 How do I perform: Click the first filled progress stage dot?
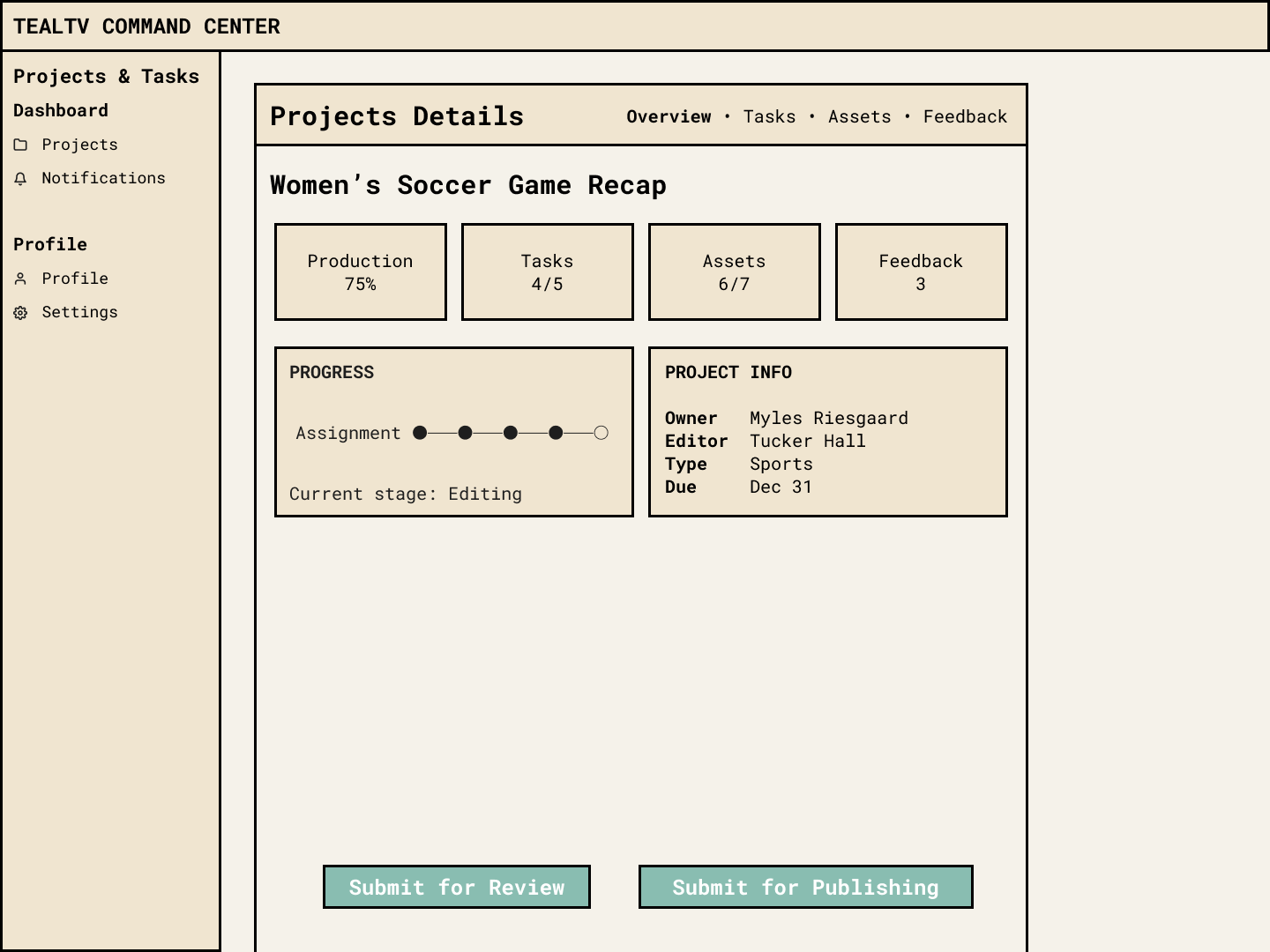420,433
